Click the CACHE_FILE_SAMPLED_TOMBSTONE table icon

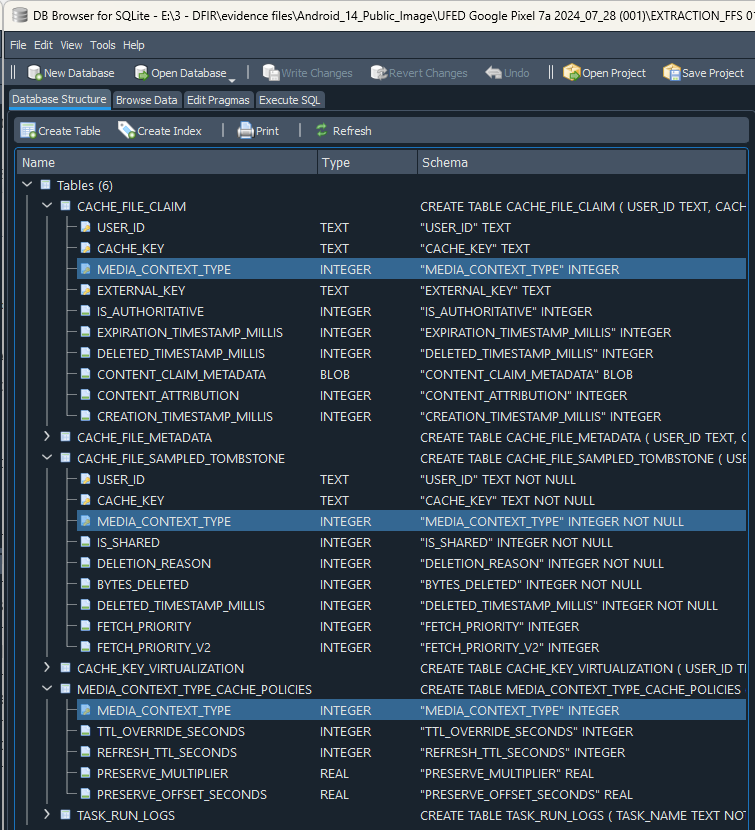click(x=65, y=458)
